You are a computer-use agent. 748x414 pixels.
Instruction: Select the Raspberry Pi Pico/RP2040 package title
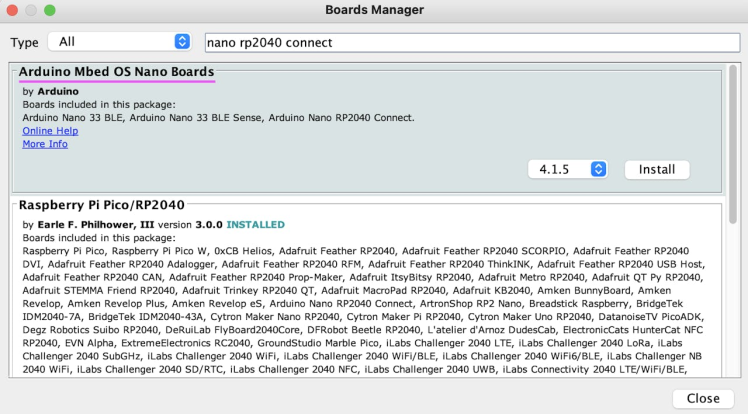102,205
